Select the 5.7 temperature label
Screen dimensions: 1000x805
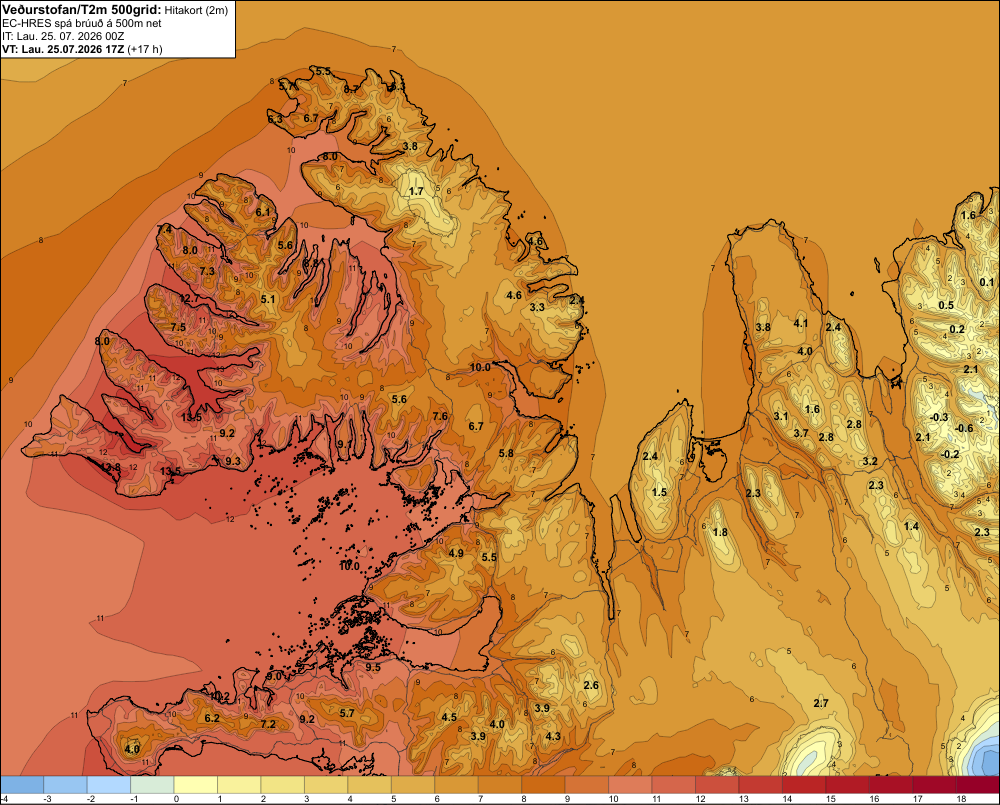click(x=347, y=713)
